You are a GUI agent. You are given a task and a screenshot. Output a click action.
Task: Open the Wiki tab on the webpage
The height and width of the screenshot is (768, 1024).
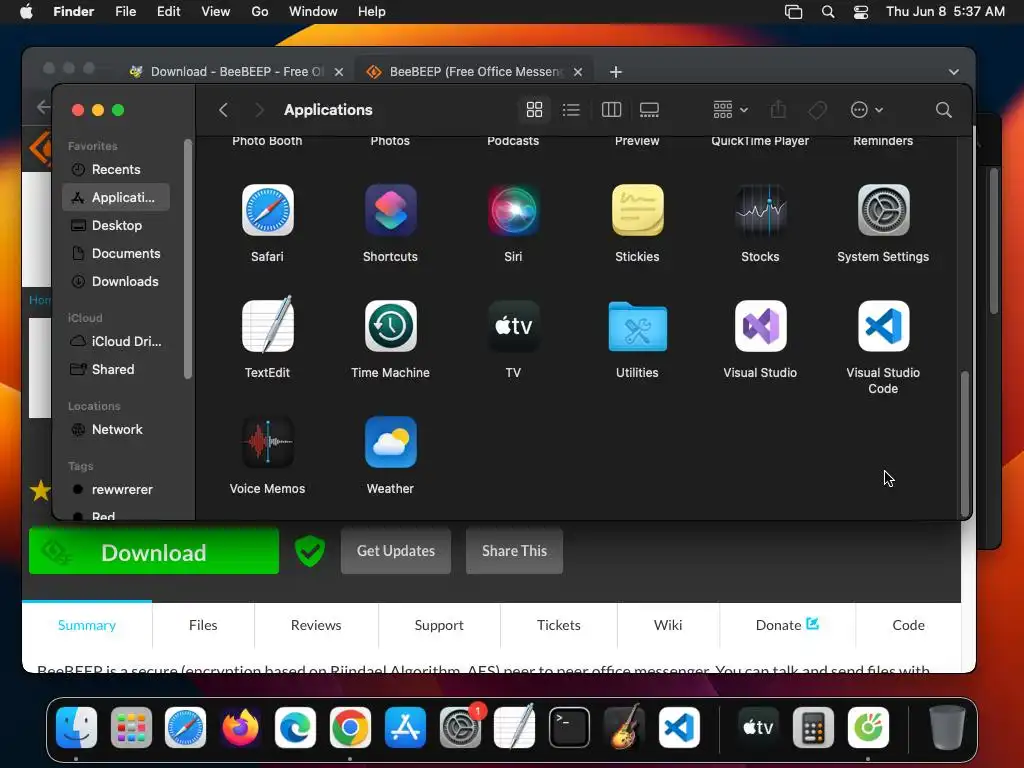668,625
